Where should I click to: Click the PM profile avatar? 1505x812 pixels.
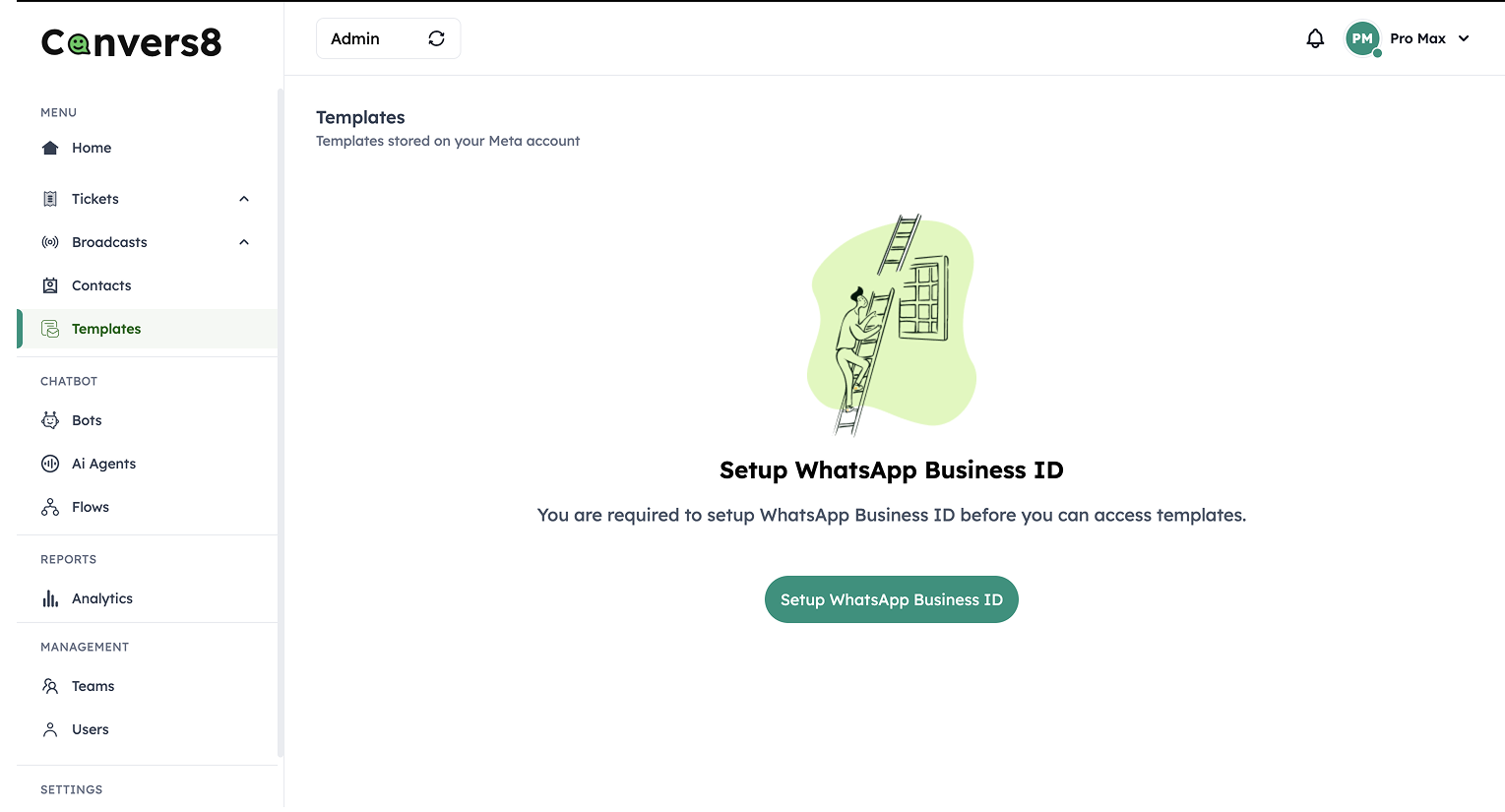pyautogui.click(x=1362, y=38)
